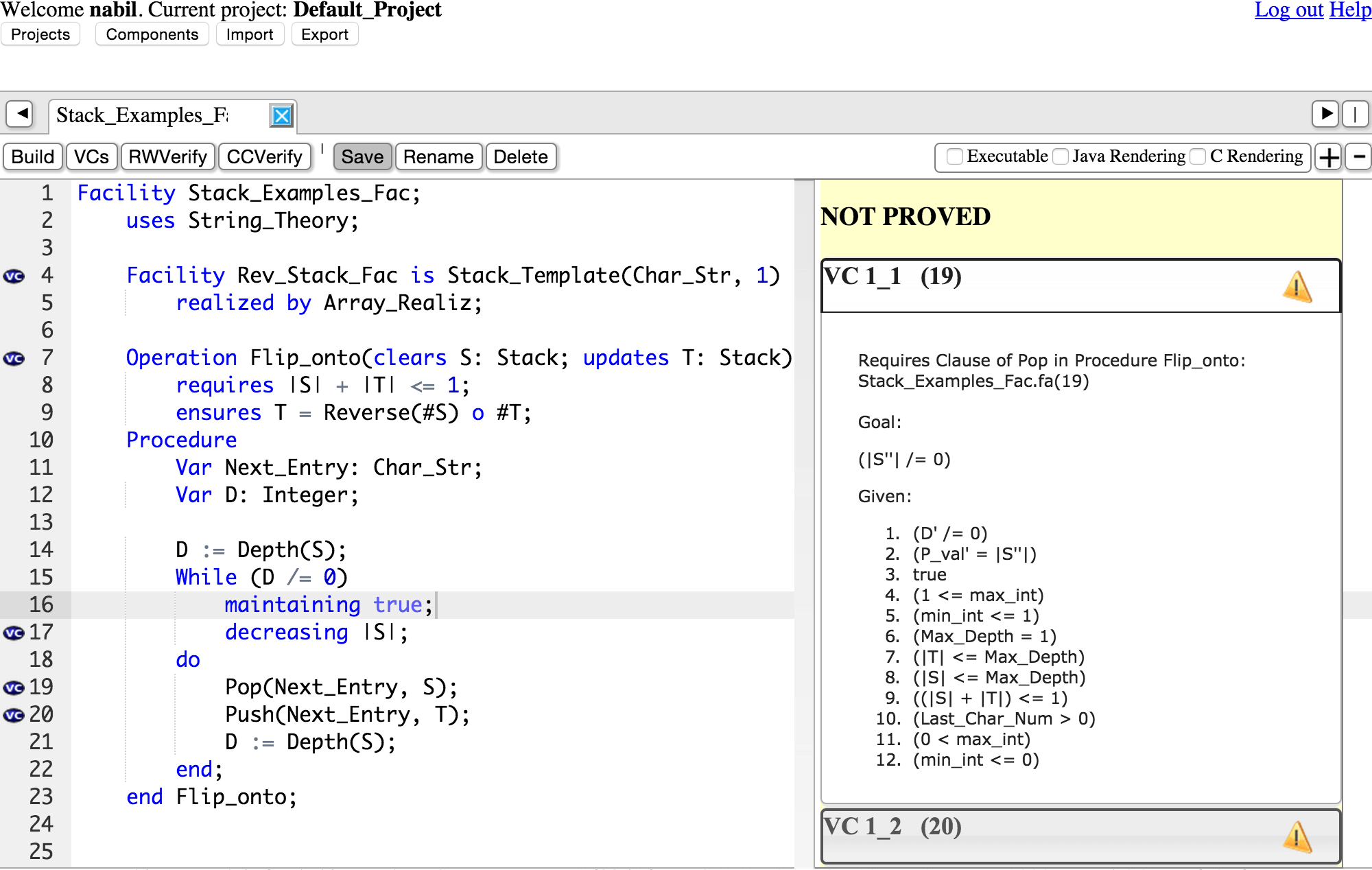The width and height of the screenshot is (1372, 870).
Task: Open the Projects menu
Action: coord(40,34)
